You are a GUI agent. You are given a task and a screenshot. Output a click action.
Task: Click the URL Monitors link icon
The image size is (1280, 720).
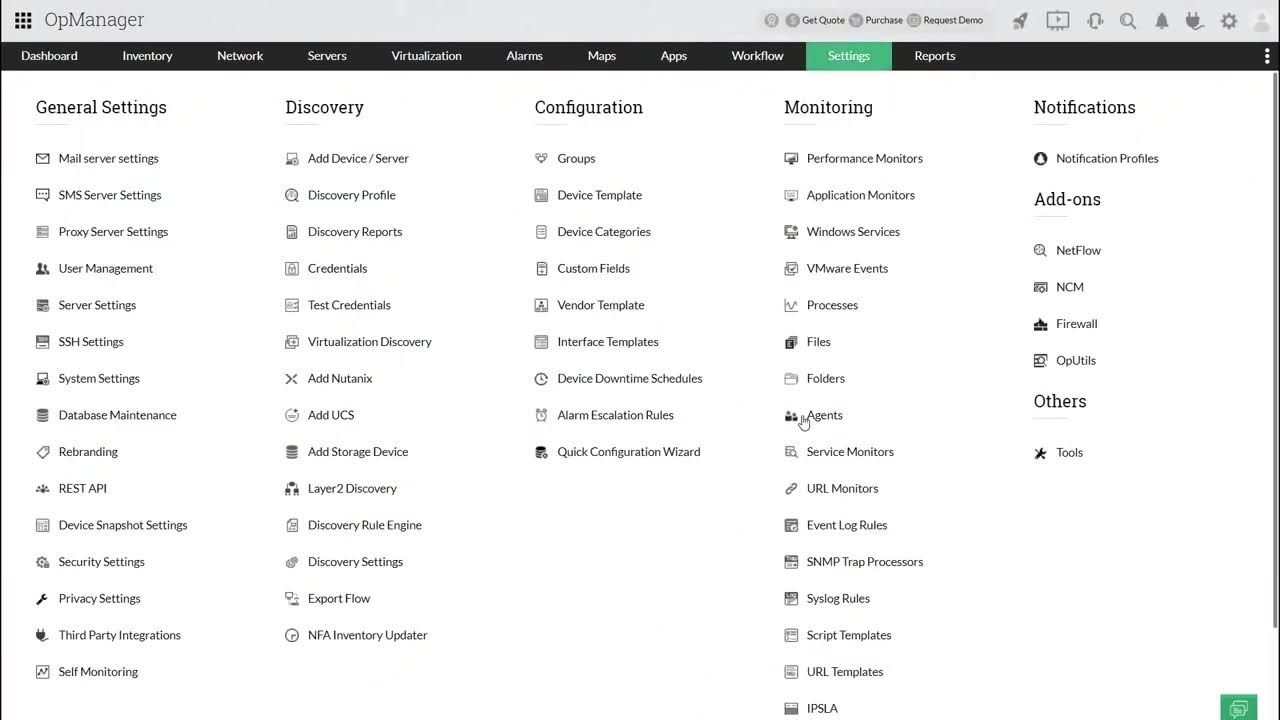[791, 489]
